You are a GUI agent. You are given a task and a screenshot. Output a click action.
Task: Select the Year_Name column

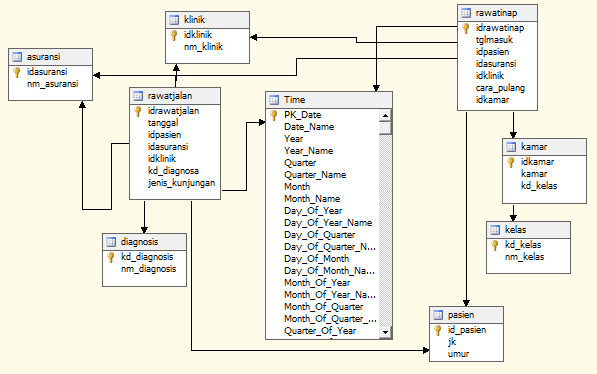pyautogui.click(x=309, y=151)
